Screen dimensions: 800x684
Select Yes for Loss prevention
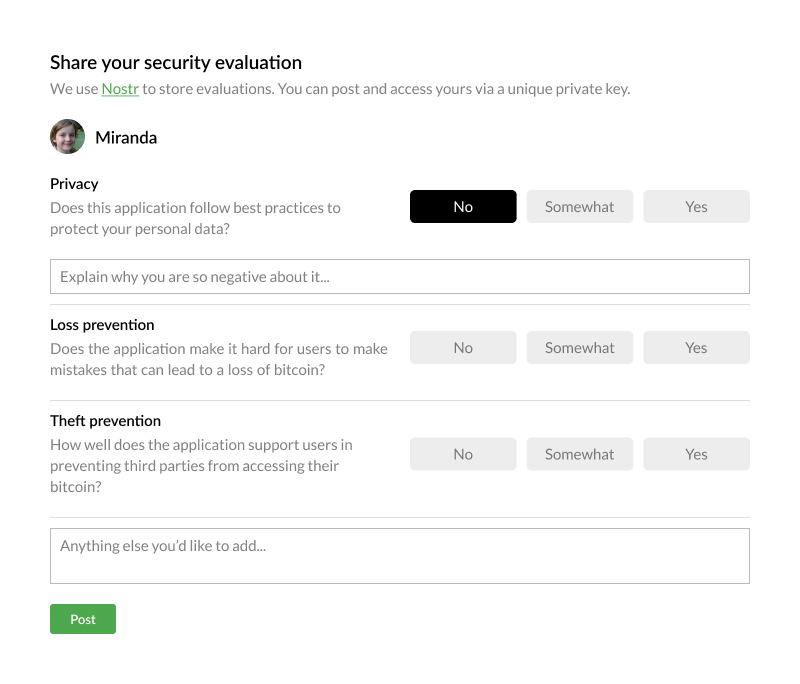(696, 347)
